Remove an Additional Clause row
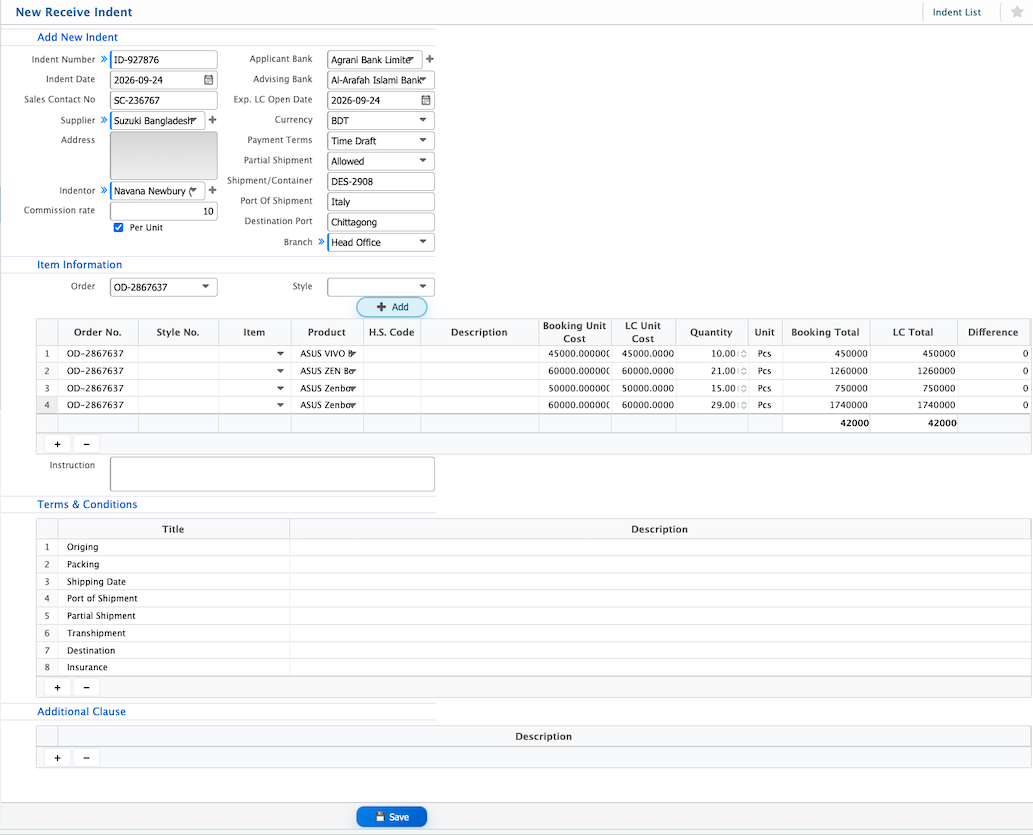 (86, 758)
